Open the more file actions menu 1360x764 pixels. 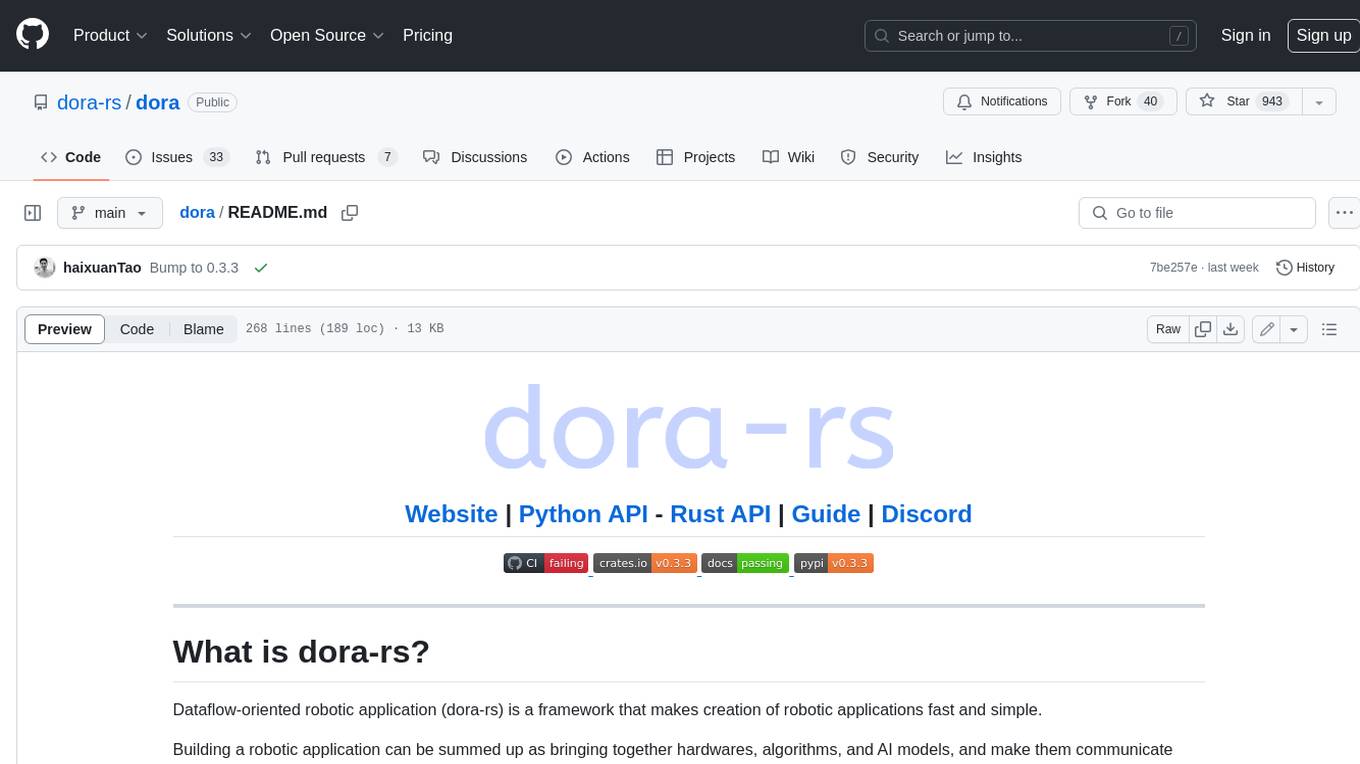point(1344,213)
